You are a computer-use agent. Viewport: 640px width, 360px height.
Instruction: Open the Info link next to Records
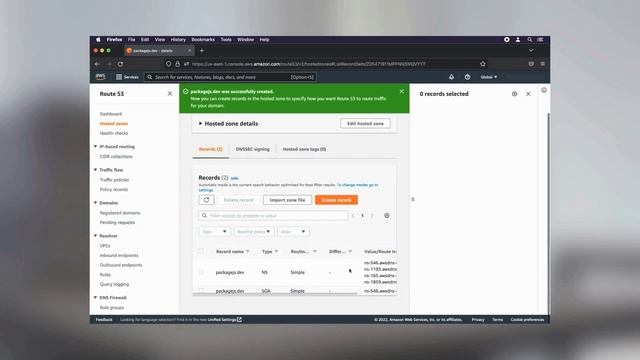pos(234,178)
